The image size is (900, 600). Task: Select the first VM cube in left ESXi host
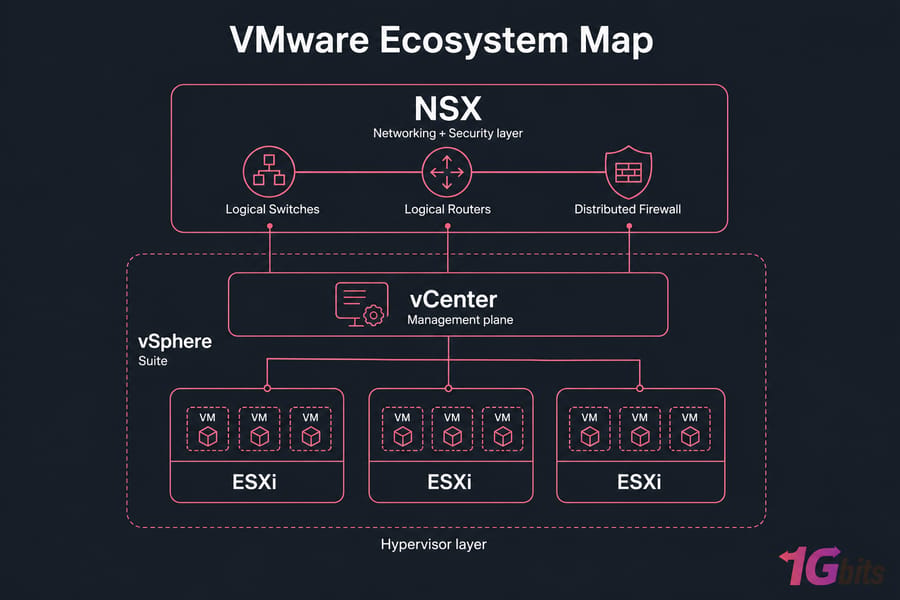(x=208, y=437)
